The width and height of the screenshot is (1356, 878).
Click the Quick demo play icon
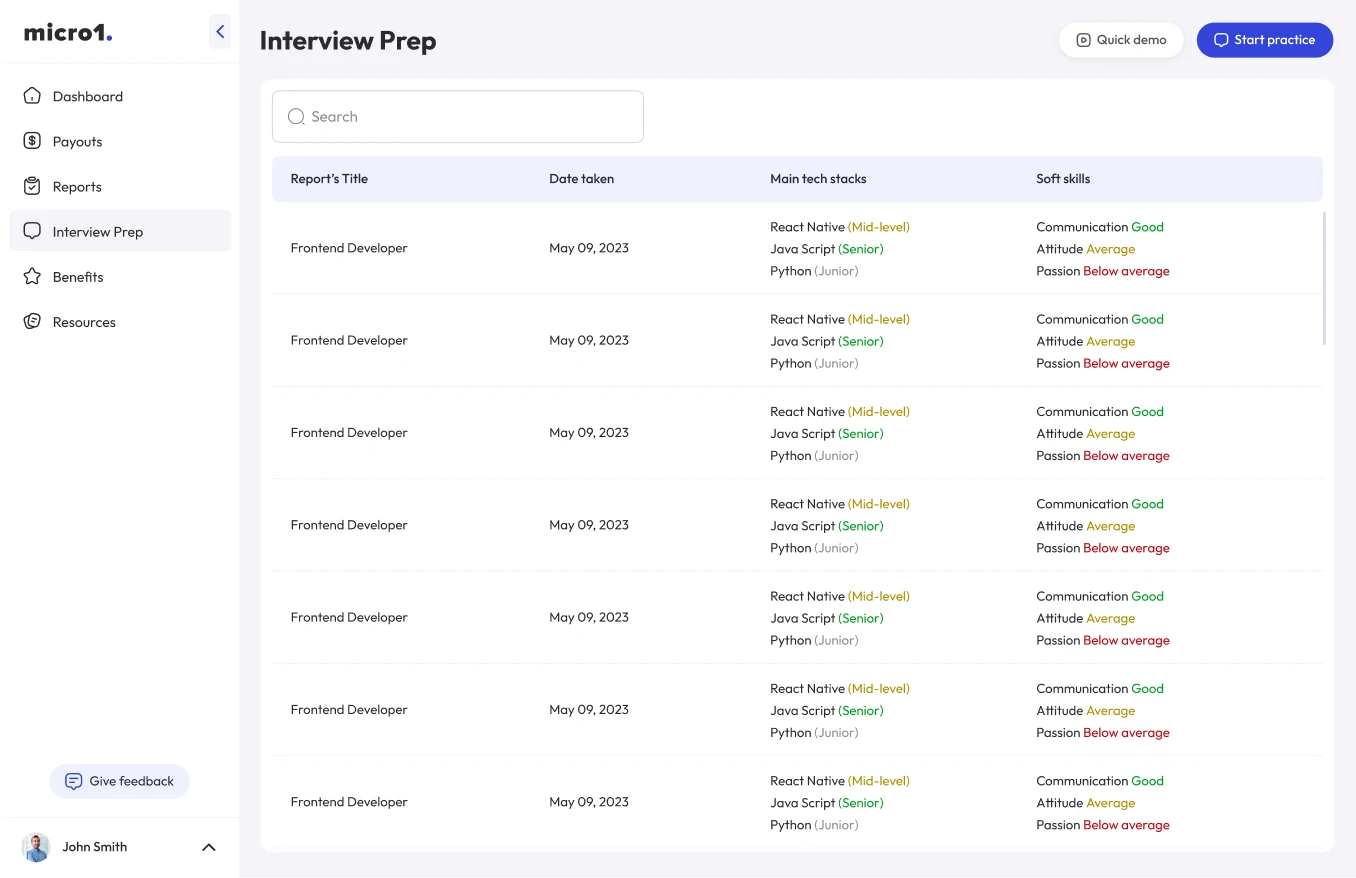pos(1083,40)
